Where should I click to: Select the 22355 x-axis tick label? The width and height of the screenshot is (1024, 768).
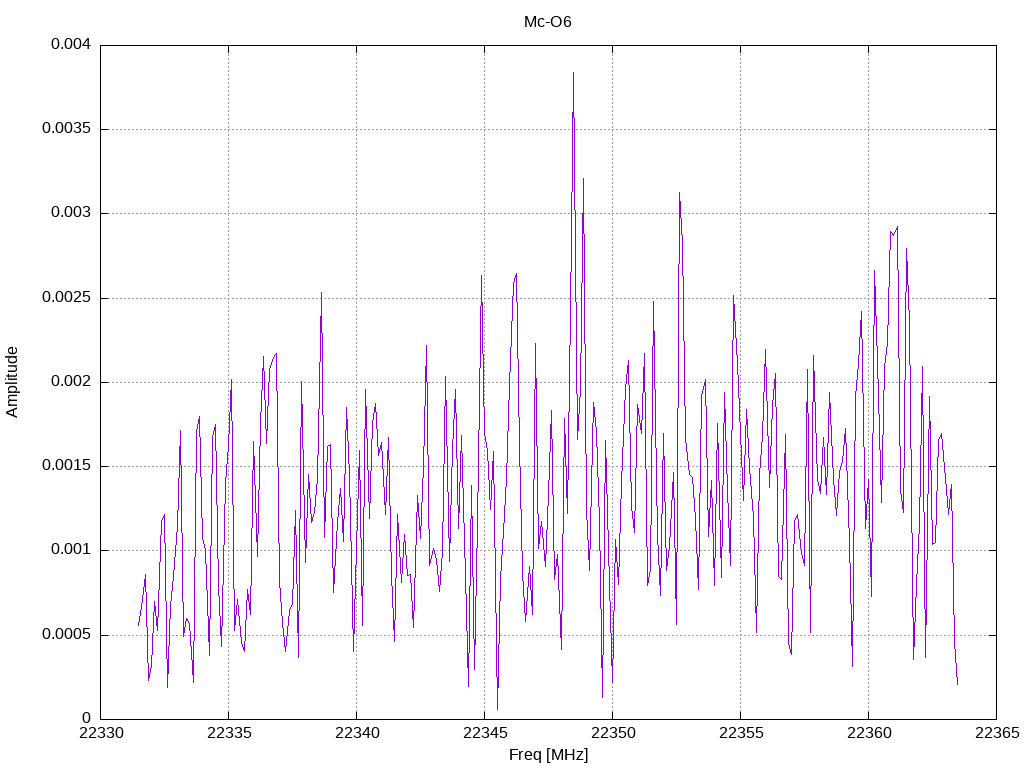click(741, 733)
